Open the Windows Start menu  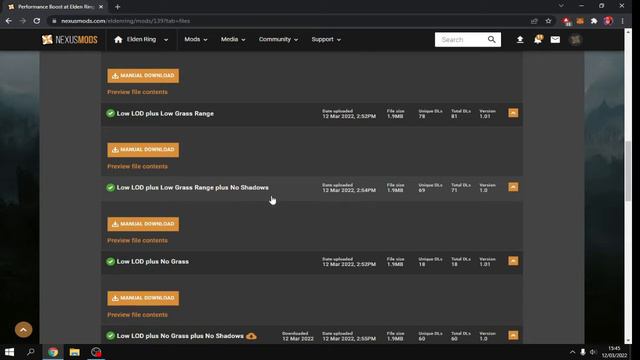9,352
